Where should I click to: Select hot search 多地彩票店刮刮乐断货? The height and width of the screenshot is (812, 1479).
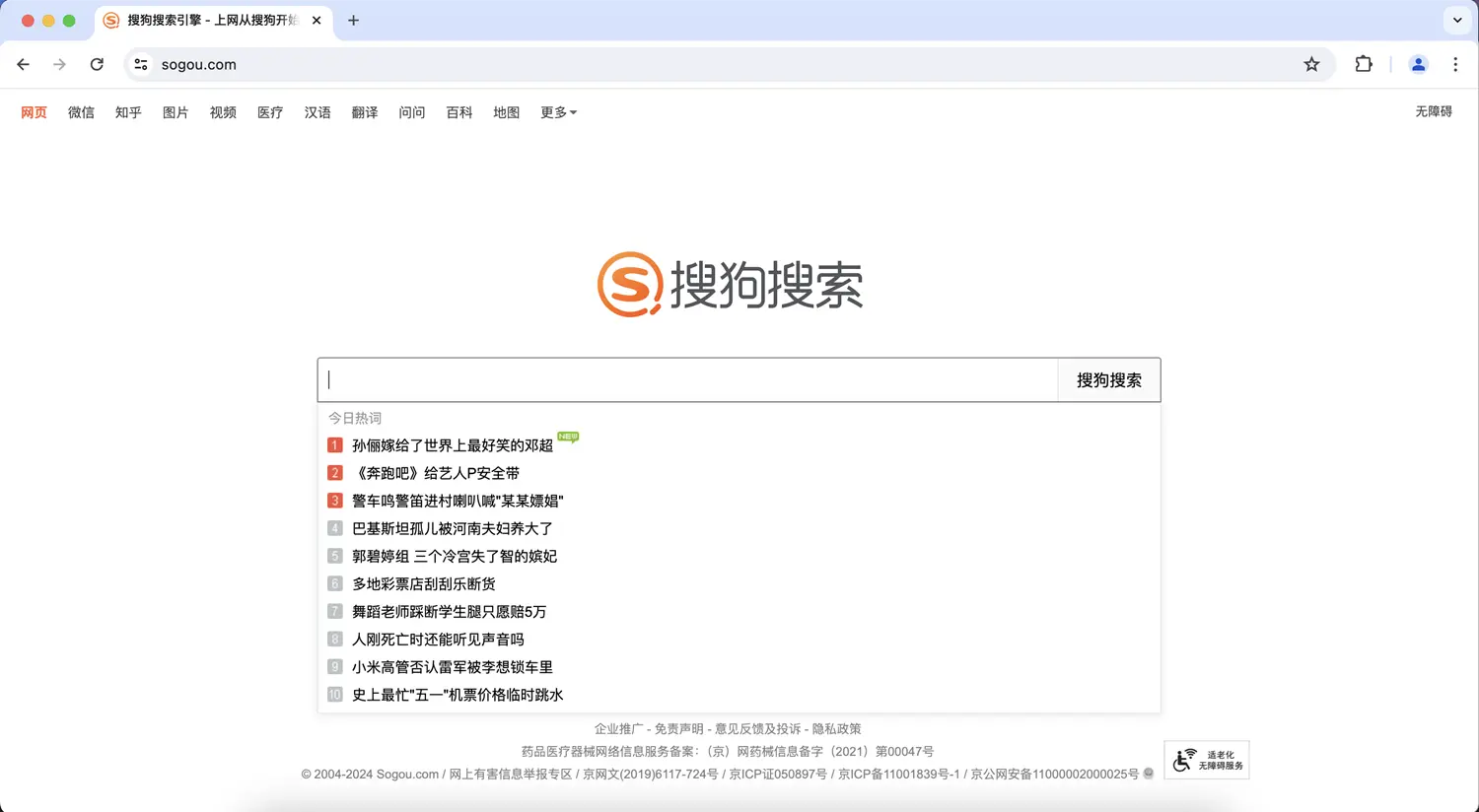(x=424, y=584)
